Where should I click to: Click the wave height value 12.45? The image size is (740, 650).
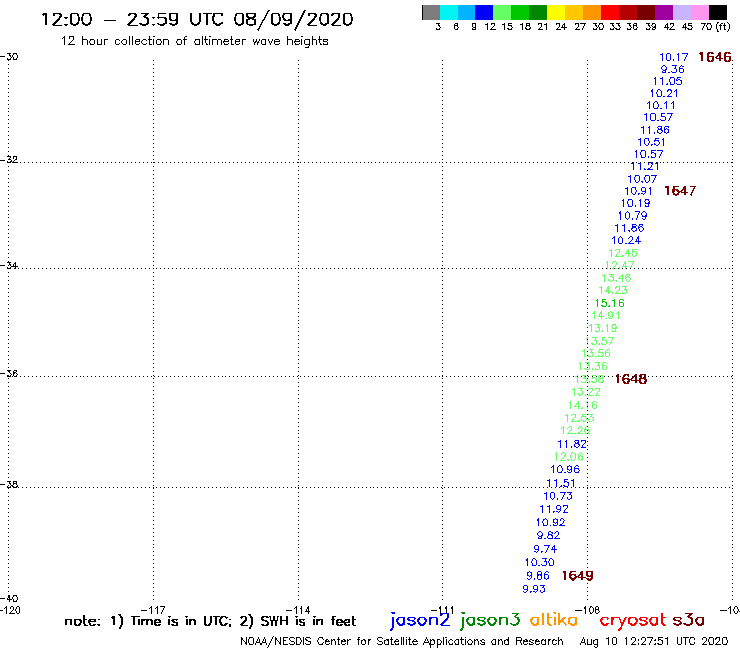(623, 253)
